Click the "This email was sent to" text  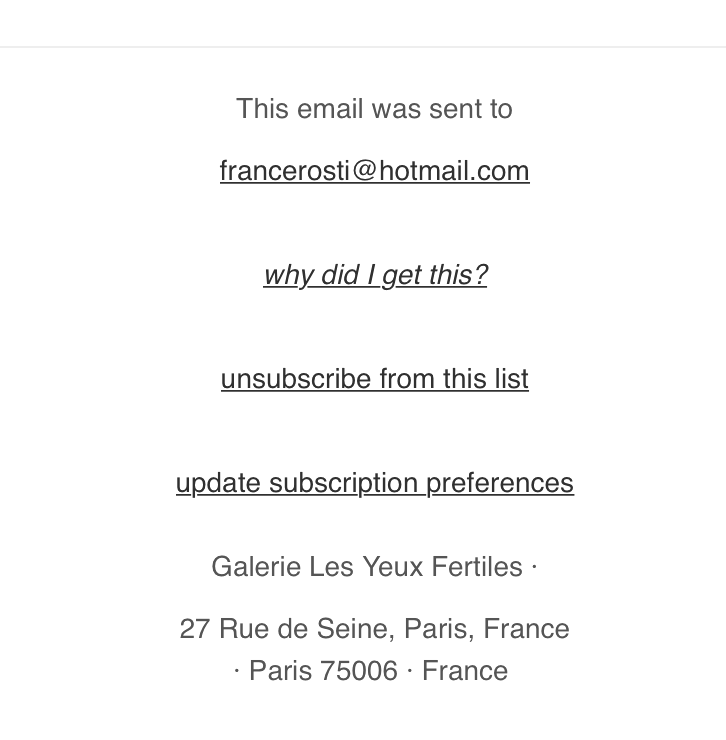coord(374,109)
